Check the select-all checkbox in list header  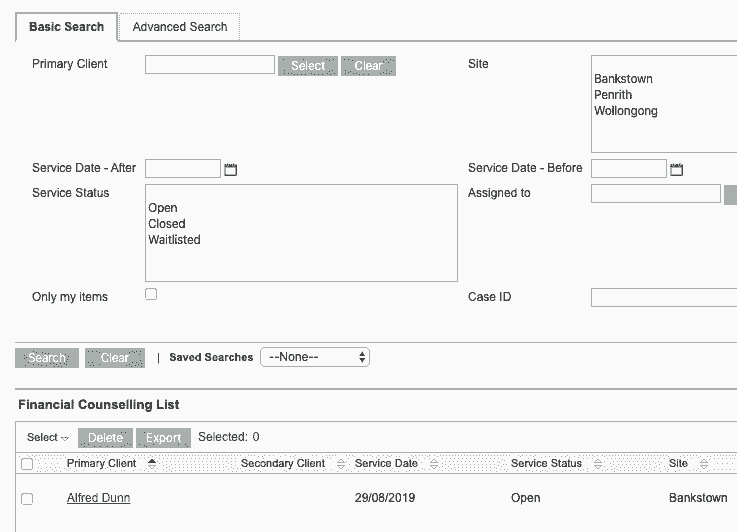click(x=27, y=464)
